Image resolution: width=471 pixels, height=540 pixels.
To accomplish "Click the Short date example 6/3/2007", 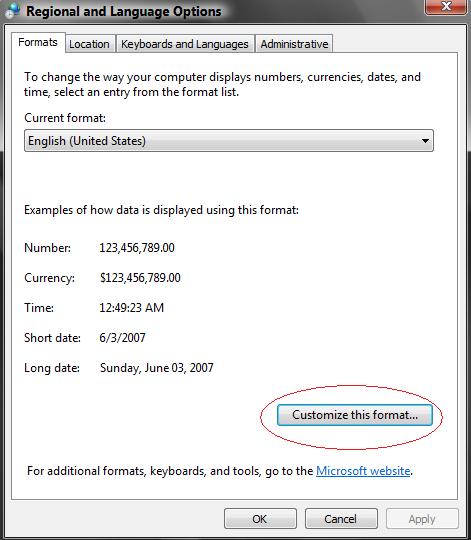I will [x=122, y=338].
